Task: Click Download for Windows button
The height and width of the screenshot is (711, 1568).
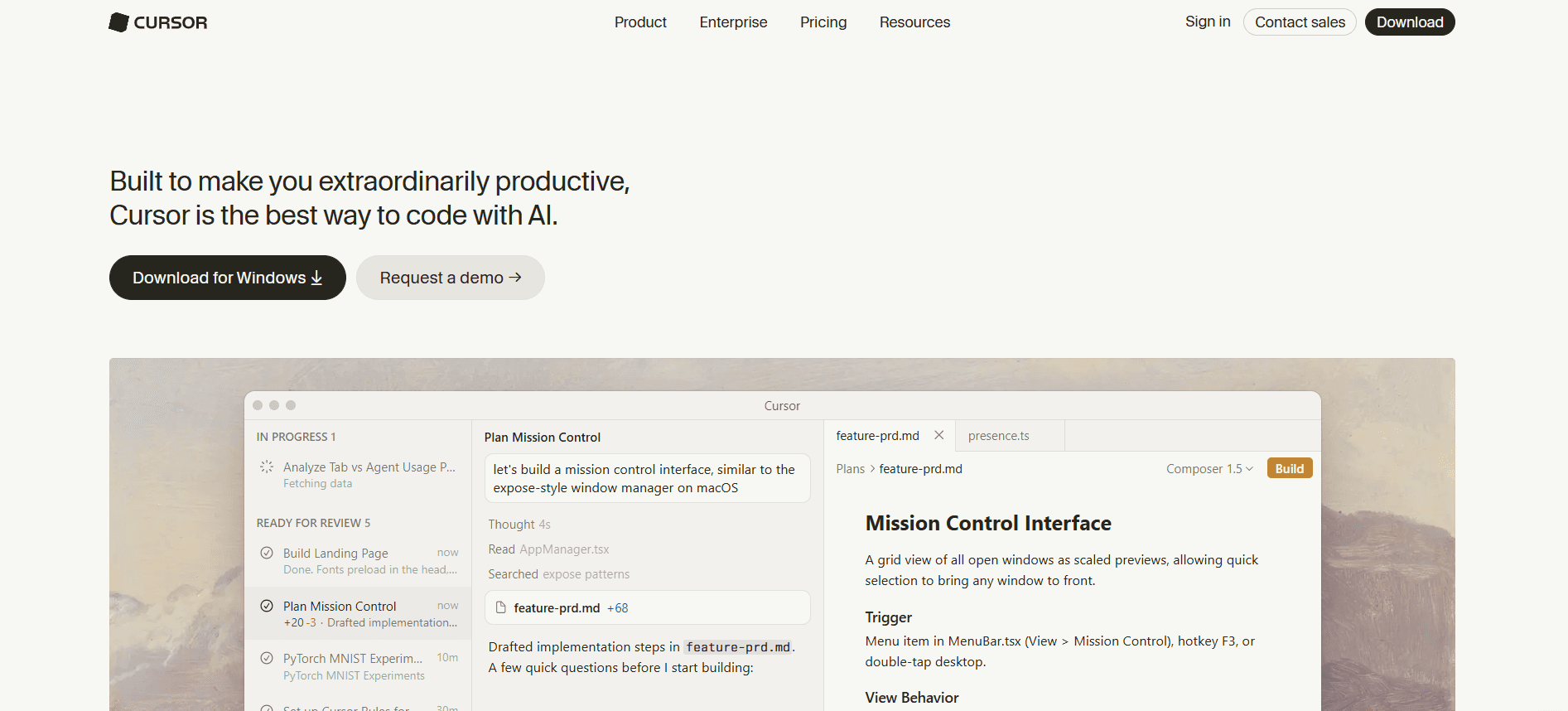Action: pos(228,278)
